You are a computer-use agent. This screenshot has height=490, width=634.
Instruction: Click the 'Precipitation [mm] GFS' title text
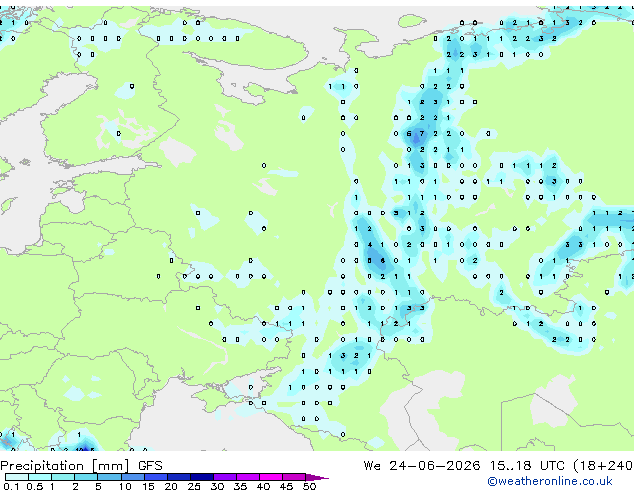[x=81, y=466]
